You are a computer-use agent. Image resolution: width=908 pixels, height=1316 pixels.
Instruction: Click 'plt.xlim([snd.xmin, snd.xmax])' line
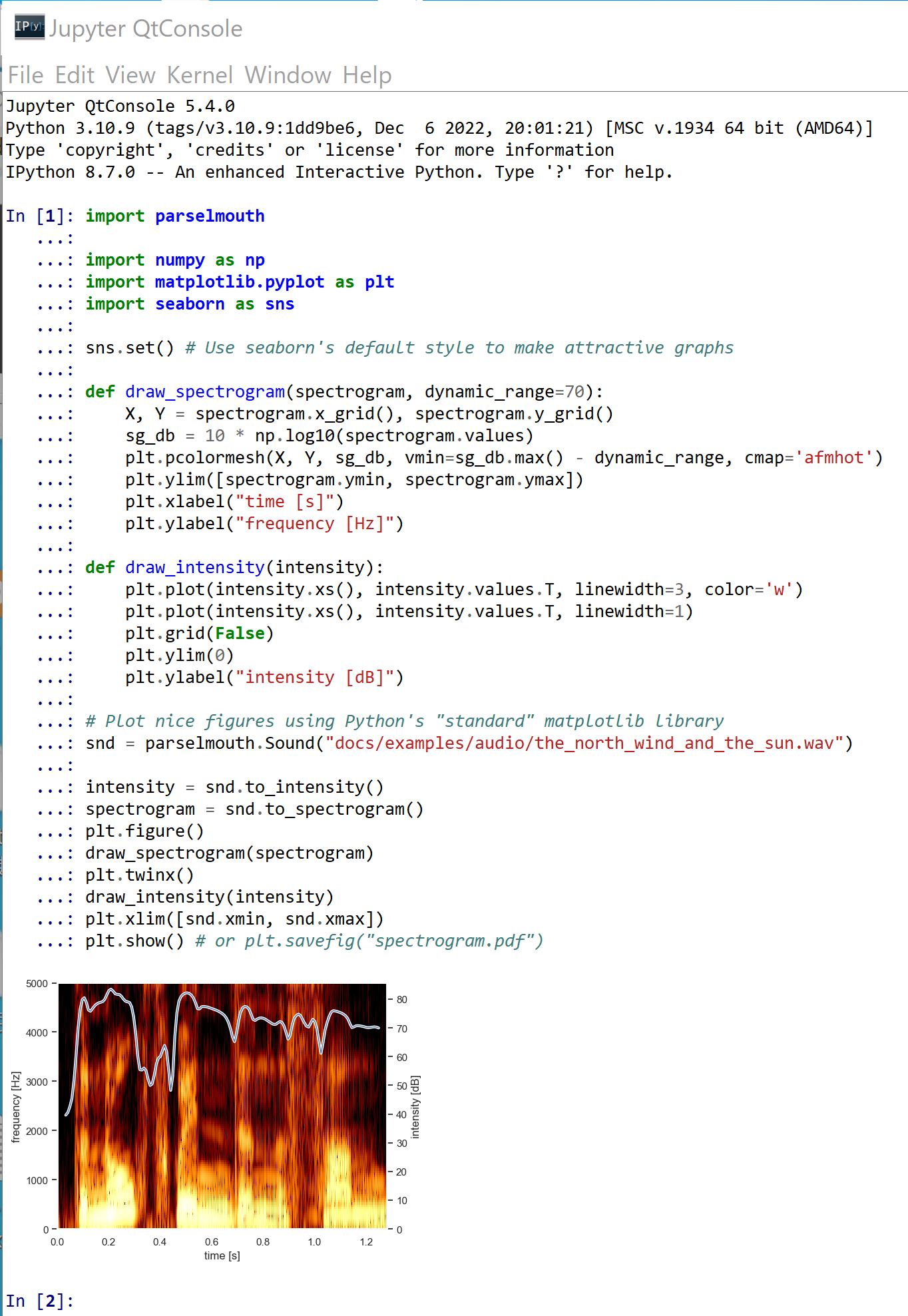pos(234,919)
